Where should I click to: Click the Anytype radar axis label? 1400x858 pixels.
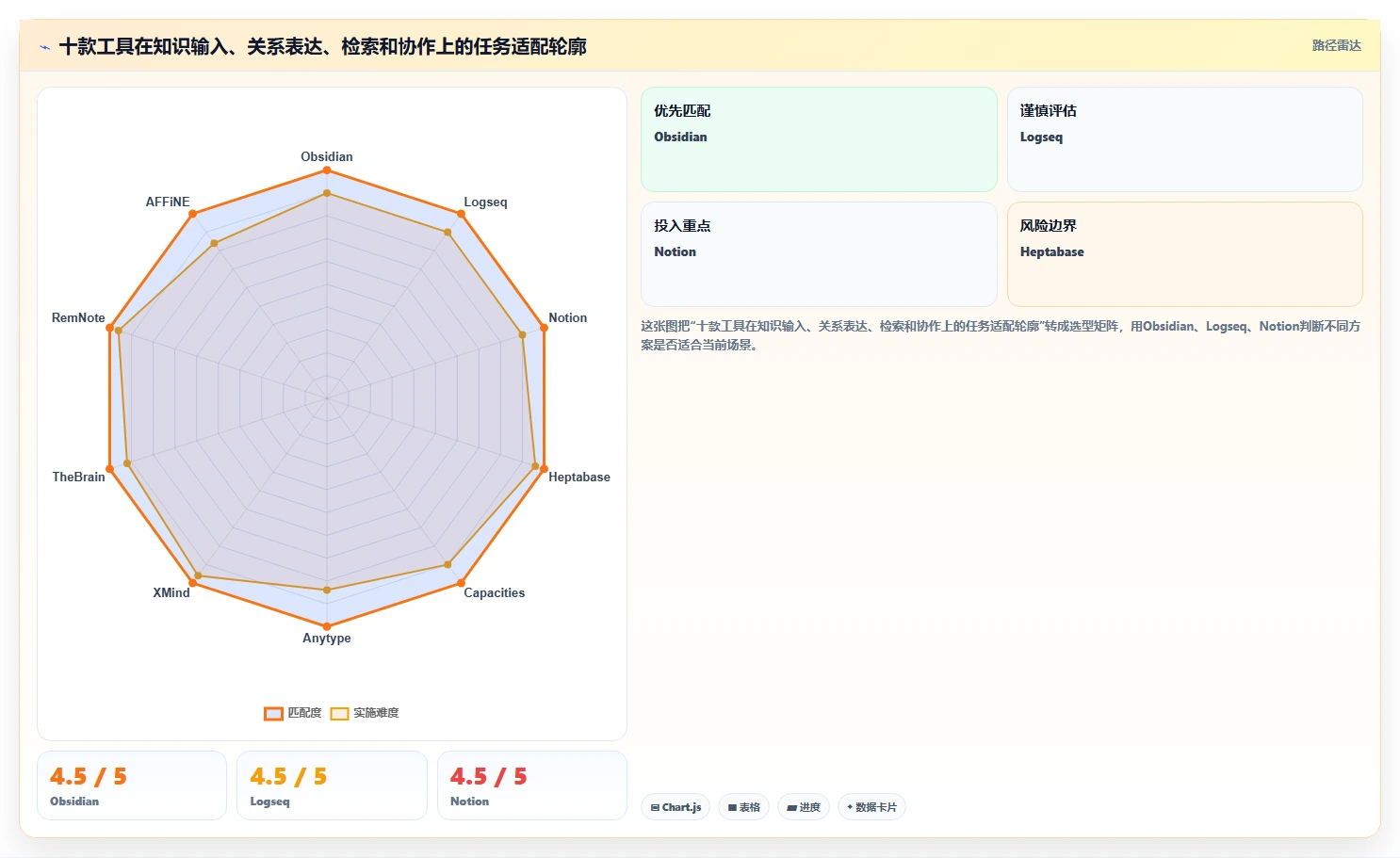327,638
